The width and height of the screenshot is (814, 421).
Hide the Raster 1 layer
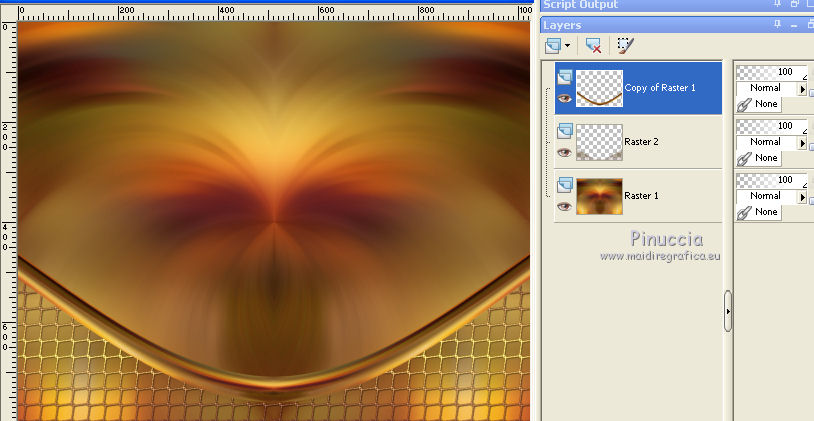tap(565, 206)
